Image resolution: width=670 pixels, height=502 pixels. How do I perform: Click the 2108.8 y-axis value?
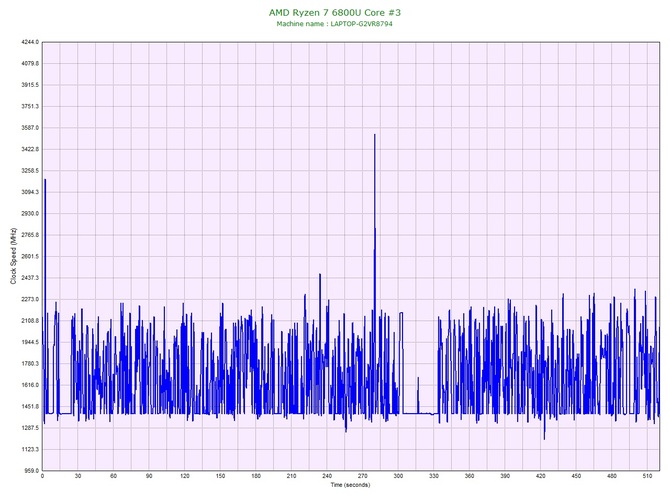click(30, 321)
